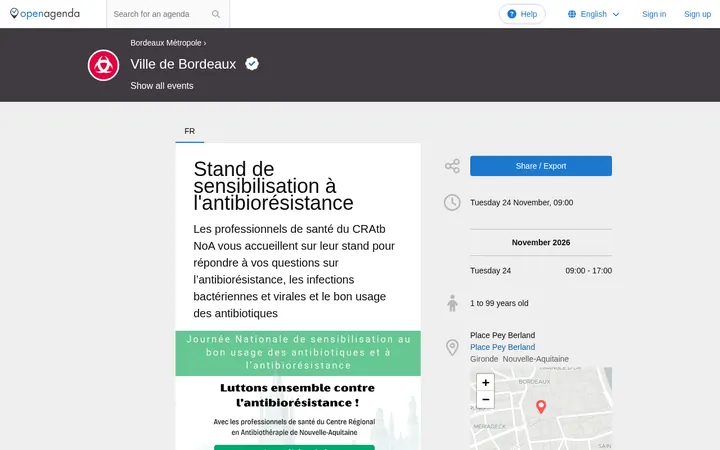Zoom in on the map
Screen dimensions: 720x450
pyautogui.click(x=485, y=382)
